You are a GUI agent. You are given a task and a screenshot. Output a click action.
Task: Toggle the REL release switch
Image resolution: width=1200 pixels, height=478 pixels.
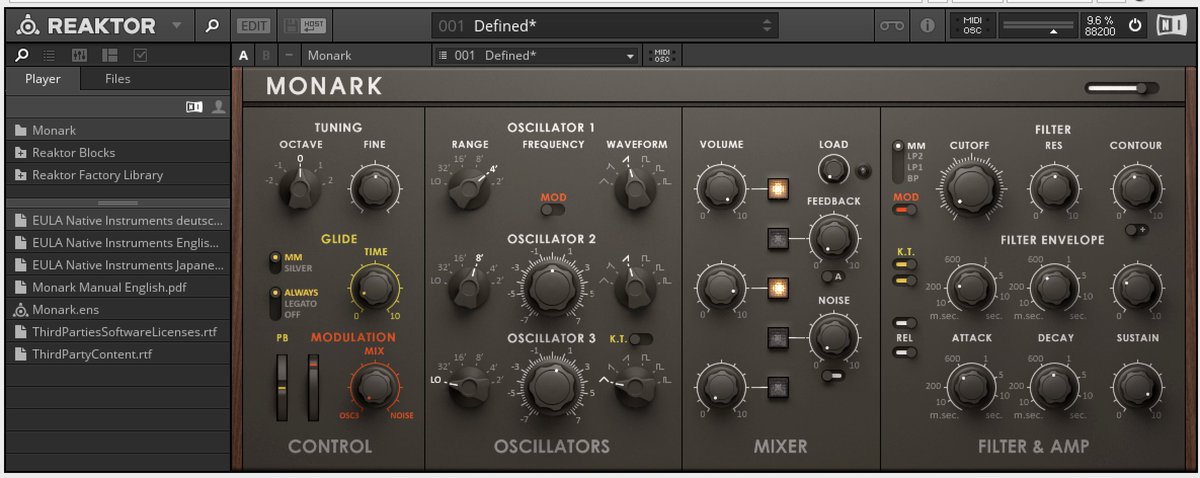(905, 352)
